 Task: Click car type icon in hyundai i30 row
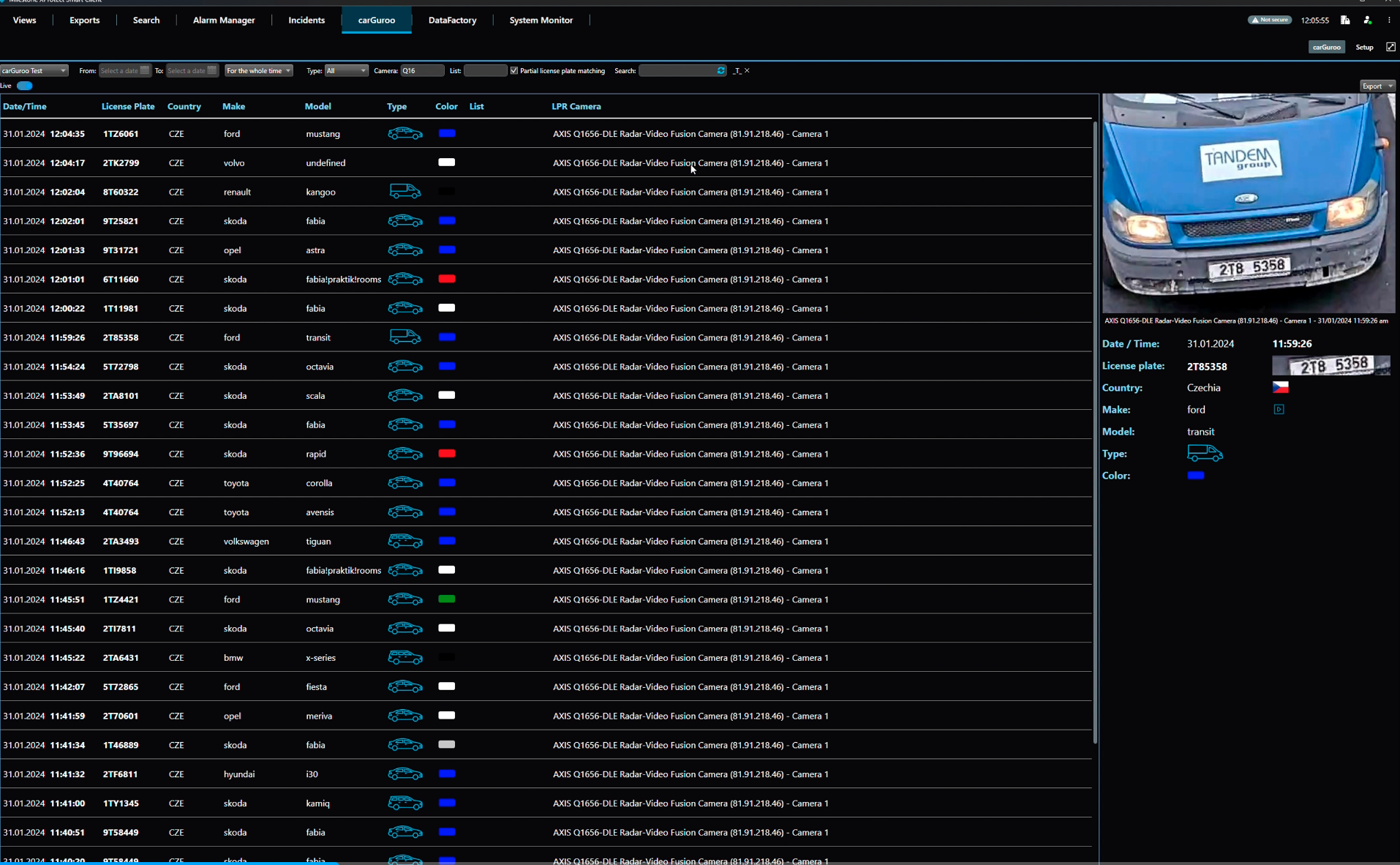click(404, 774)
